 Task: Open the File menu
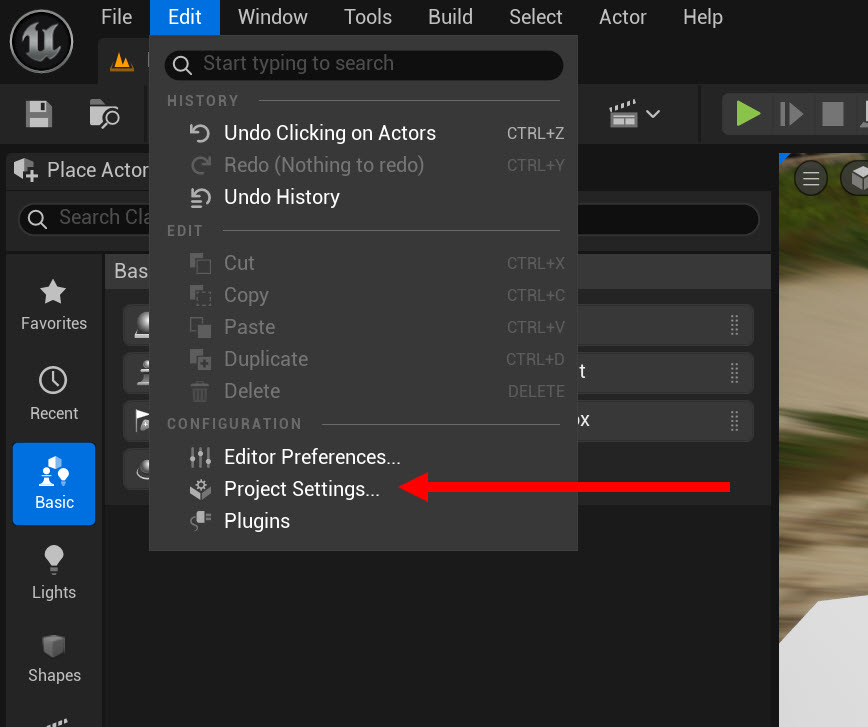(x=117, y=17)
